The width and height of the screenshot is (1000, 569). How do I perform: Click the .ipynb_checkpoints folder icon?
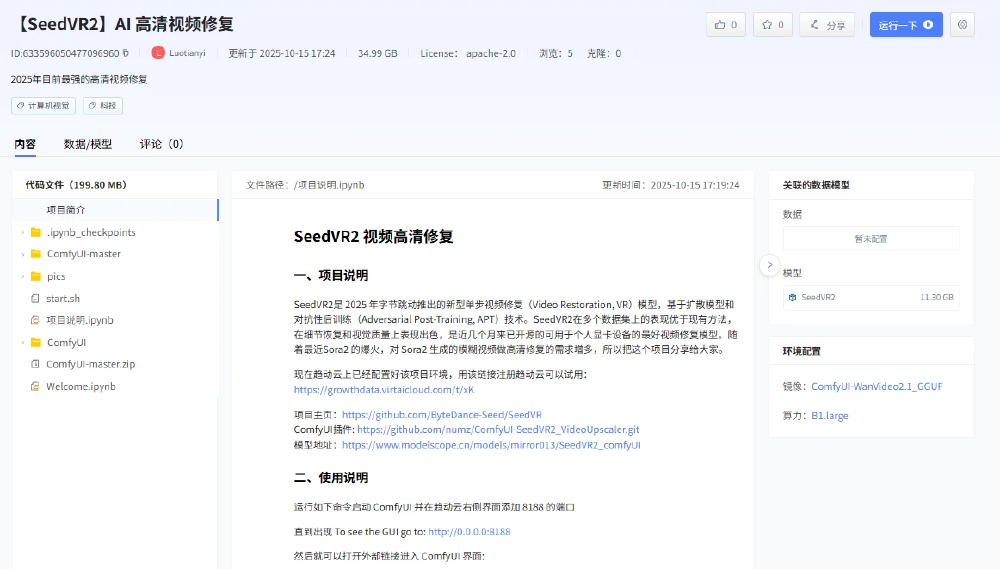coord(36,232)
